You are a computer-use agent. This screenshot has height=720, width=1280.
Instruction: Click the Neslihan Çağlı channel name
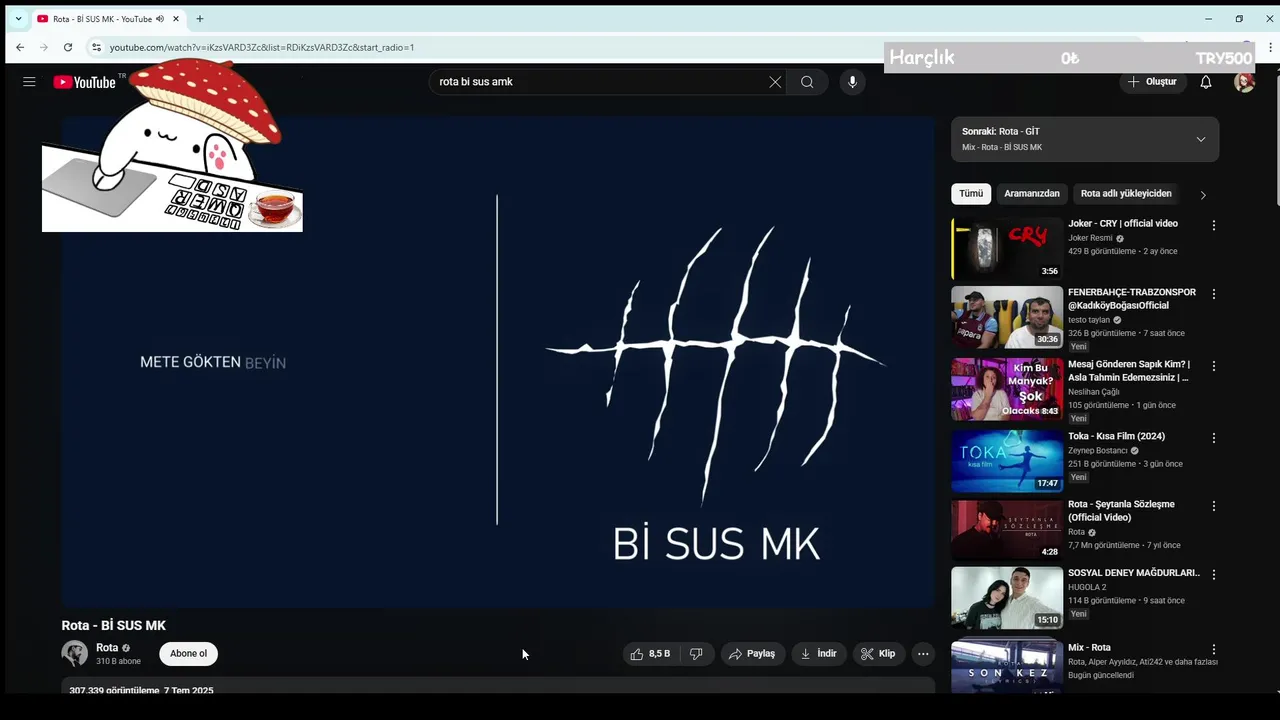click(1094, 392)
